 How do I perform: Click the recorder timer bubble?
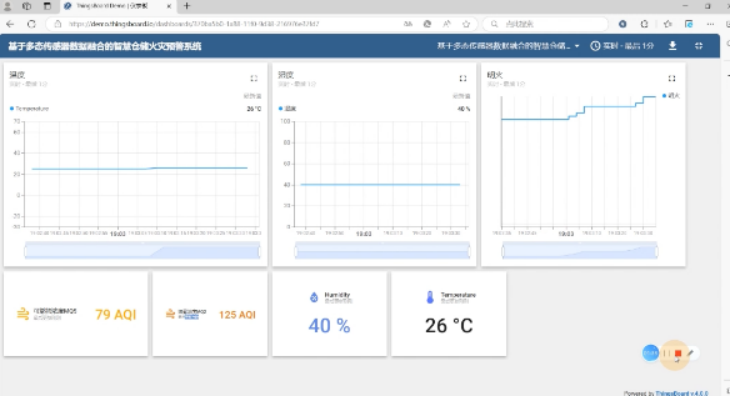click(x=650, y=353)
